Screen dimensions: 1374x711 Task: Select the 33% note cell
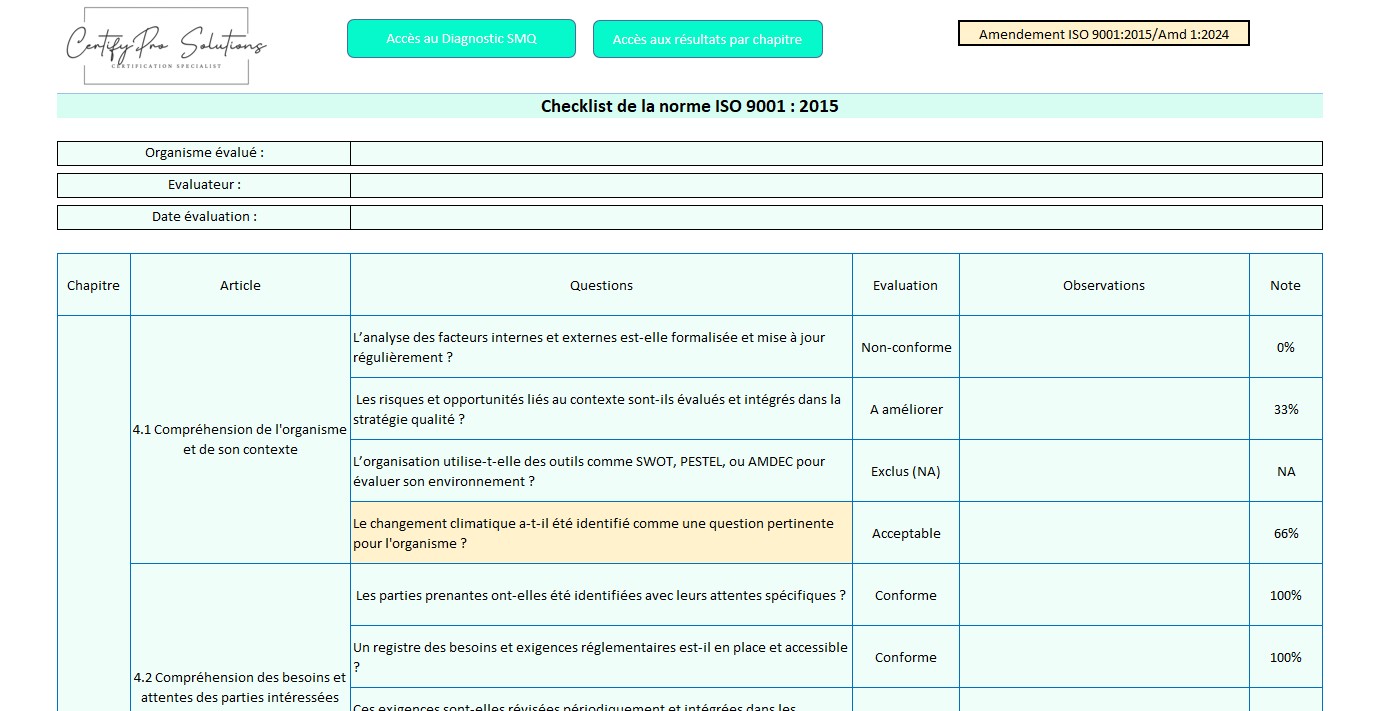pos(1286,409)
